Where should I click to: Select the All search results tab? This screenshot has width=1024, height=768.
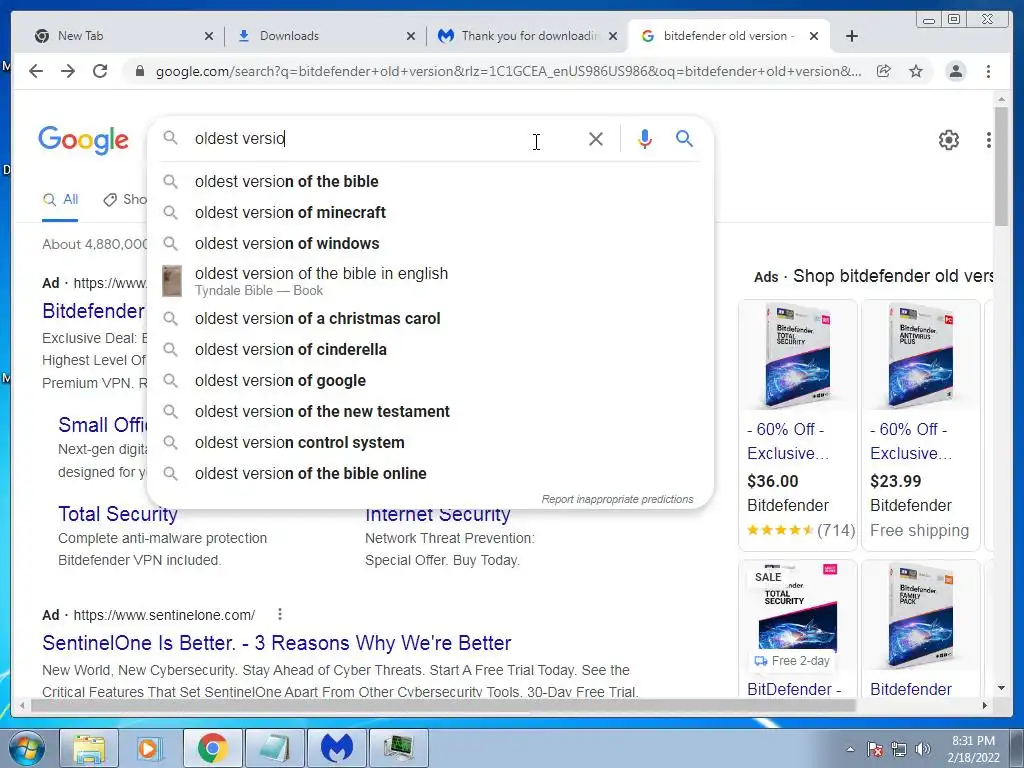60,200
